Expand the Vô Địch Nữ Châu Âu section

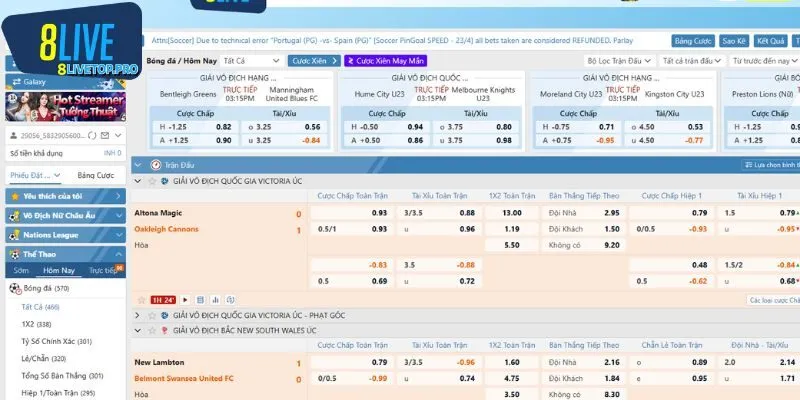coord(119,216)
